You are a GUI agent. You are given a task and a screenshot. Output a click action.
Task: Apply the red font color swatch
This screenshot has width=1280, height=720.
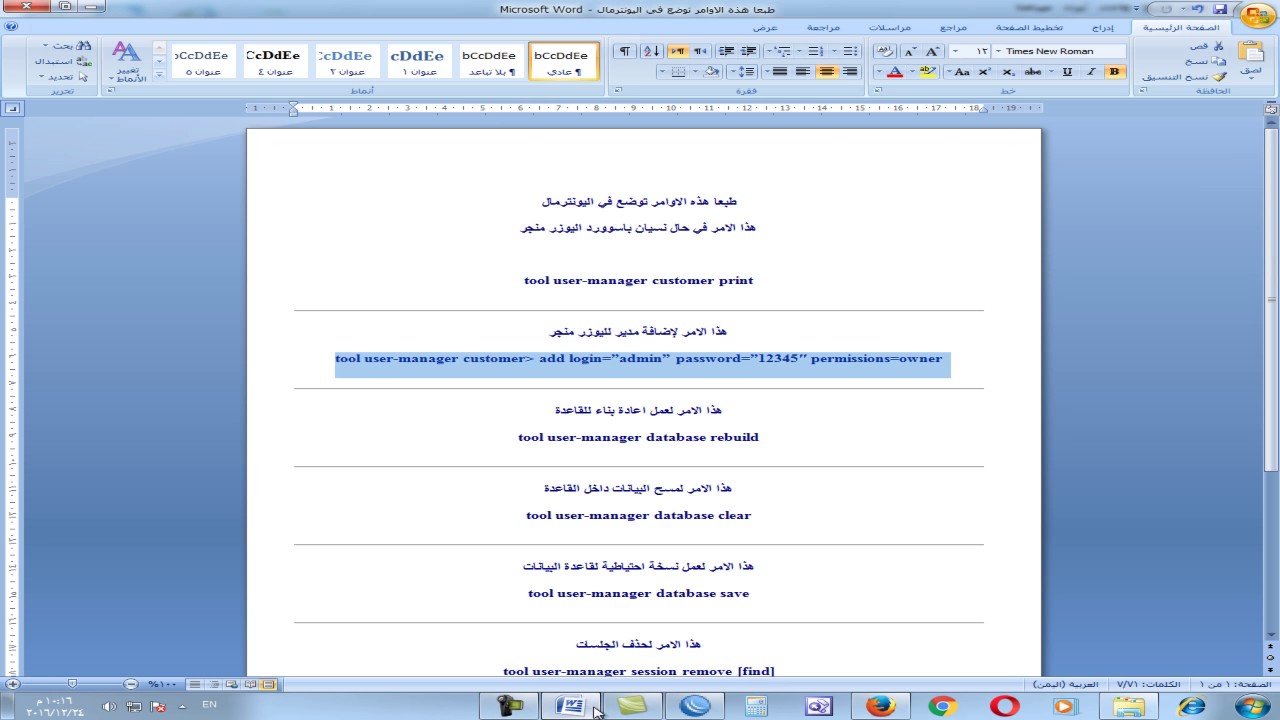(895, 72)
